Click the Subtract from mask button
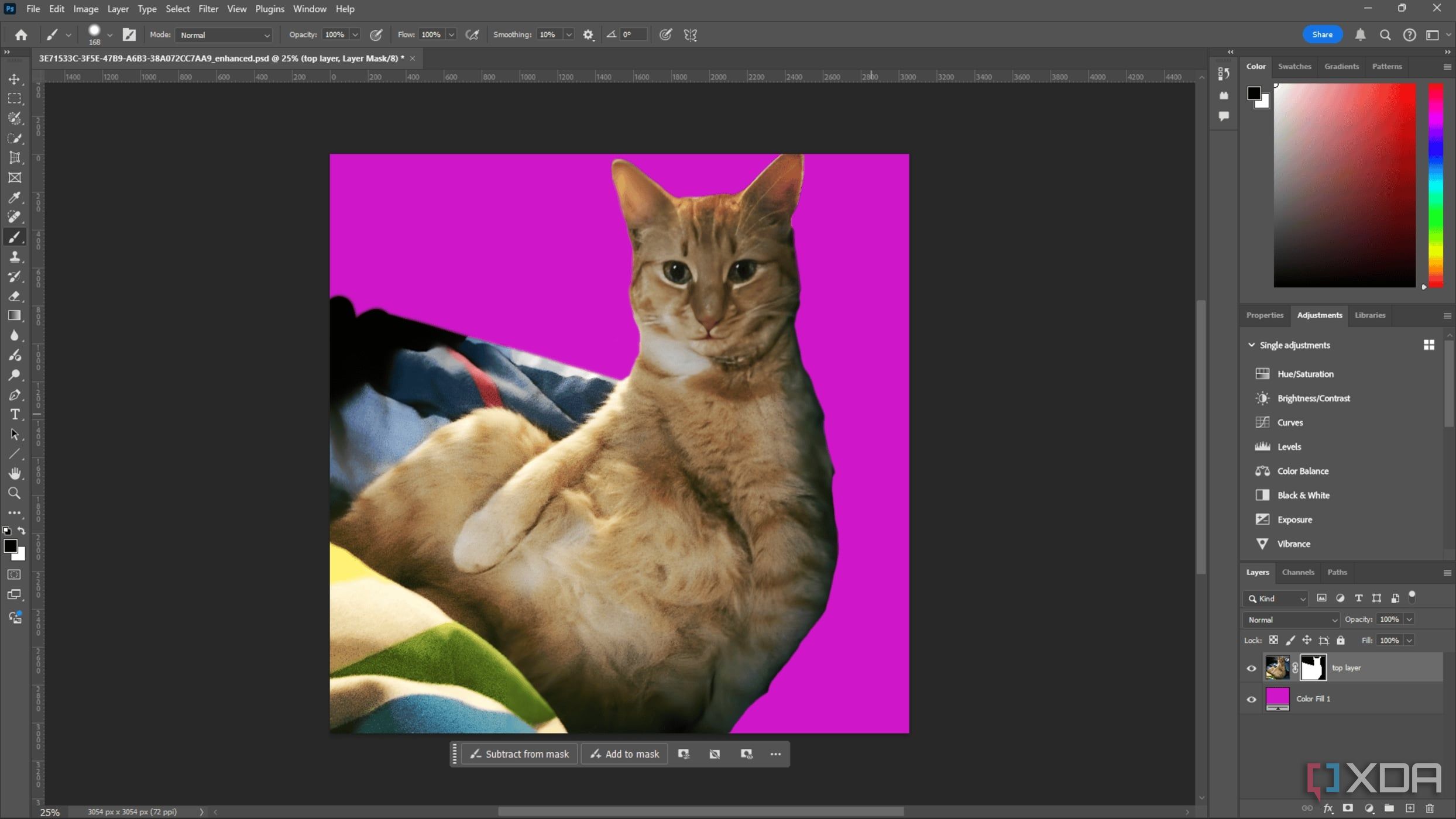Screen dimensions: 1456x819 [x=520, y=753]
